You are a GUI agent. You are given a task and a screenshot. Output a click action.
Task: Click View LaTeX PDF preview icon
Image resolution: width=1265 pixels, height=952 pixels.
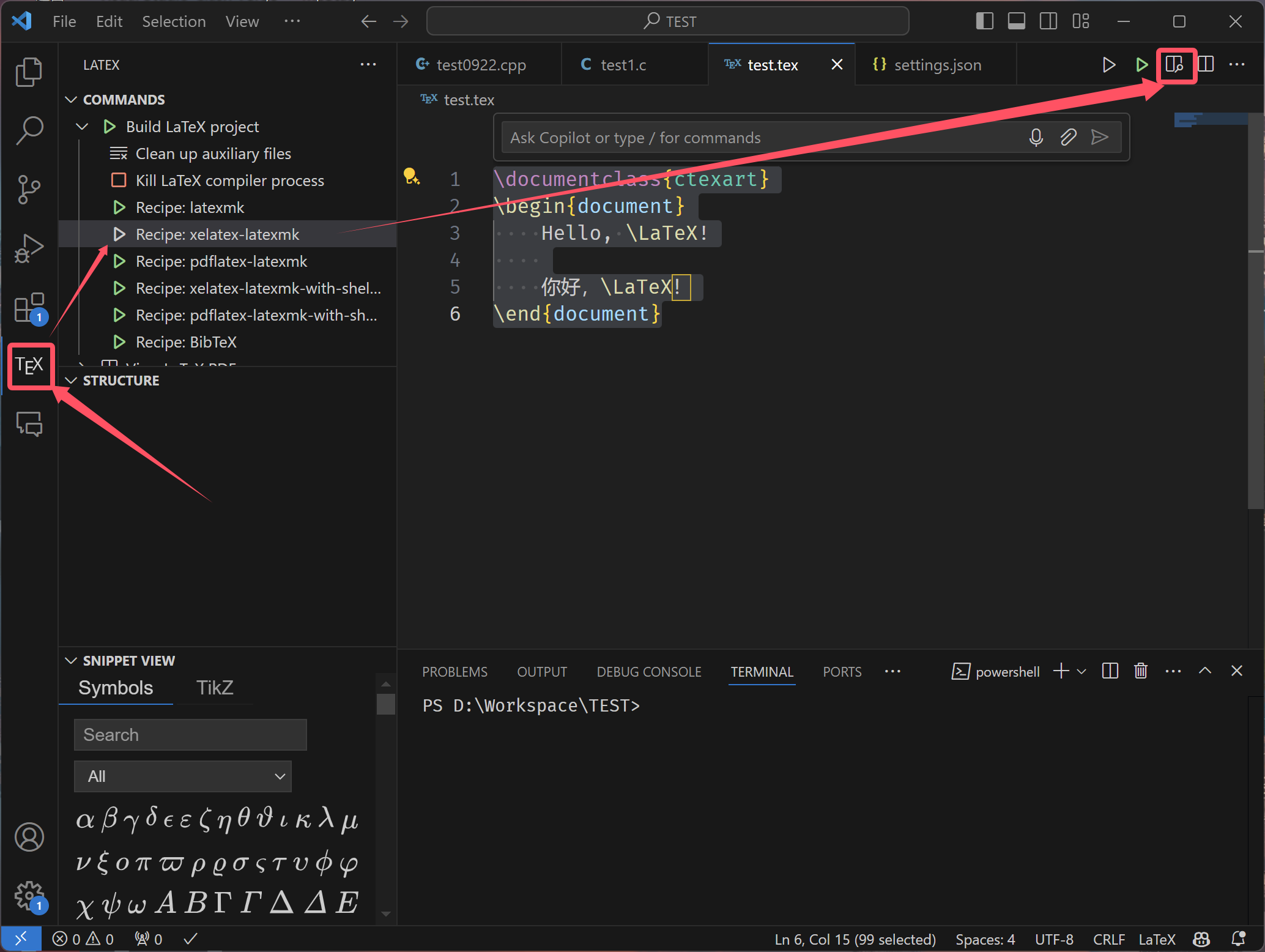(1174, 64)
